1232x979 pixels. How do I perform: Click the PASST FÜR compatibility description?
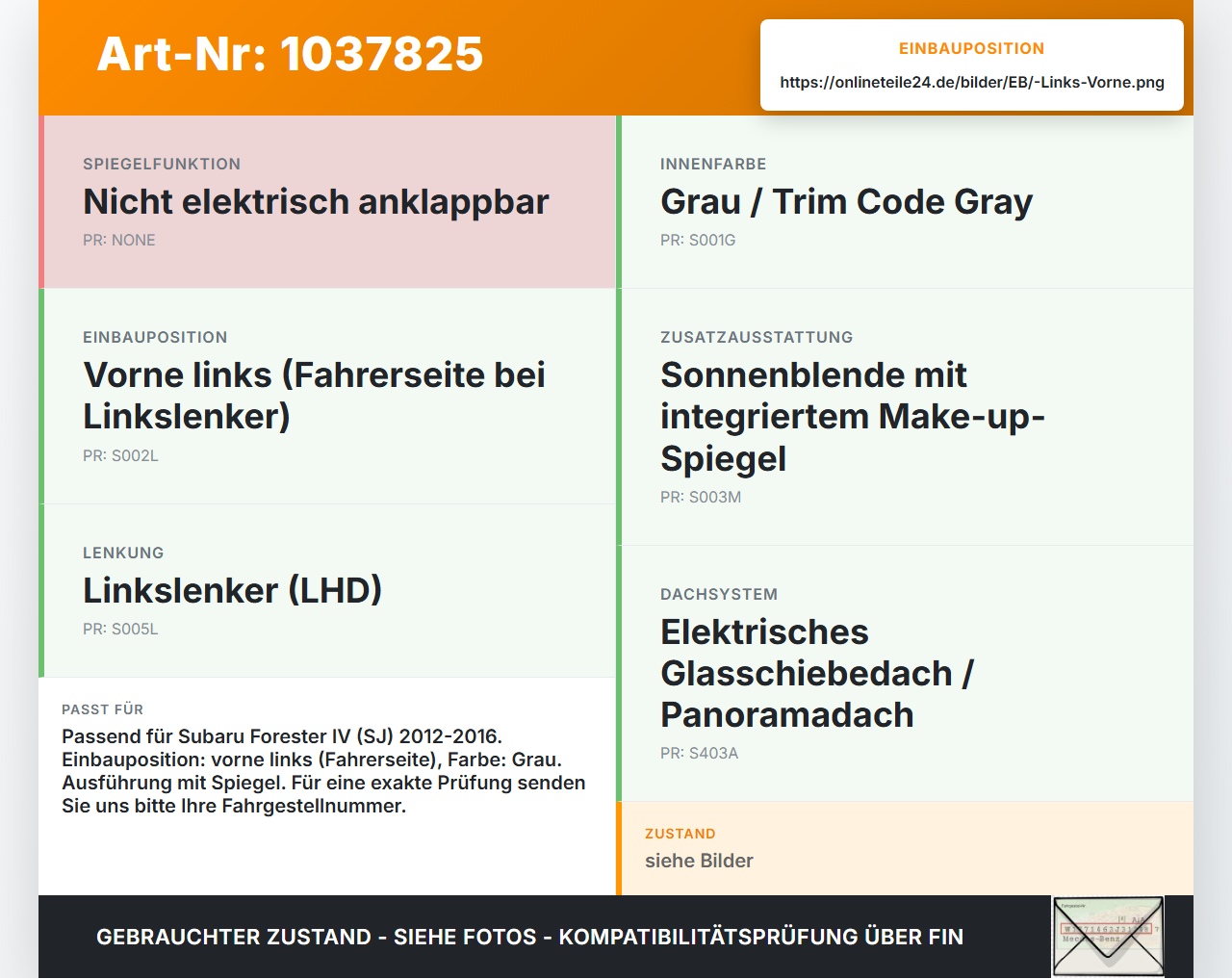[323, 771]
